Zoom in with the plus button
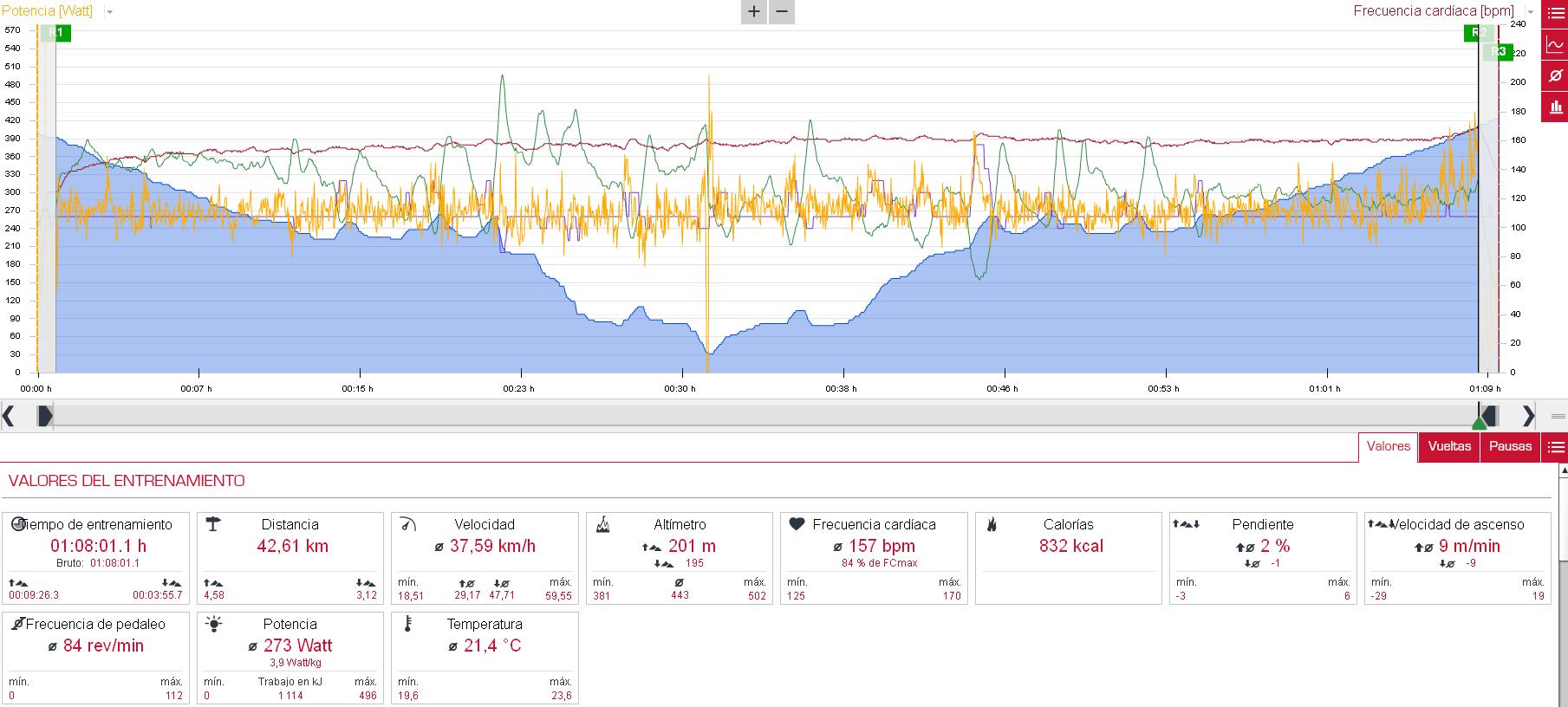The image size is (1568, 707). [x=753, y=11]
